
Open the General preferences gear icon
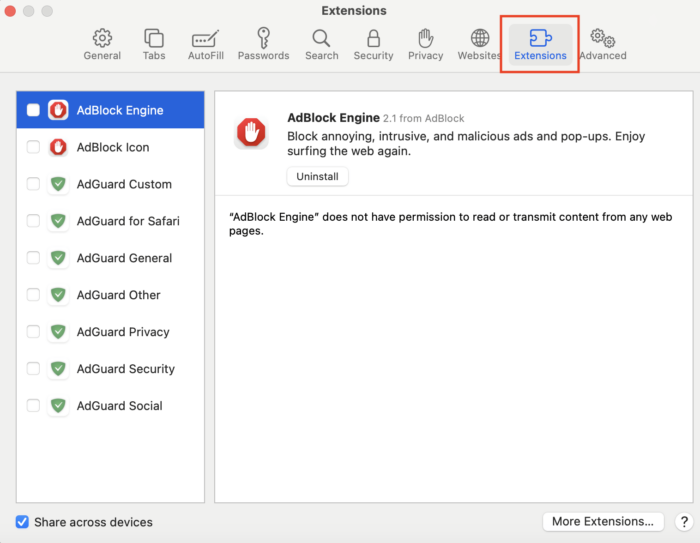[102, 38]
